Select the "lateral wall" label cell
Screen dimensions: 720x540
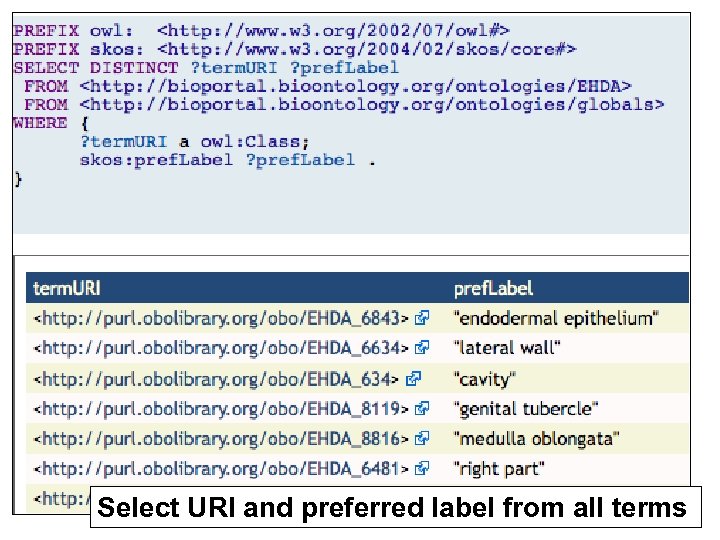coord(507,349)
